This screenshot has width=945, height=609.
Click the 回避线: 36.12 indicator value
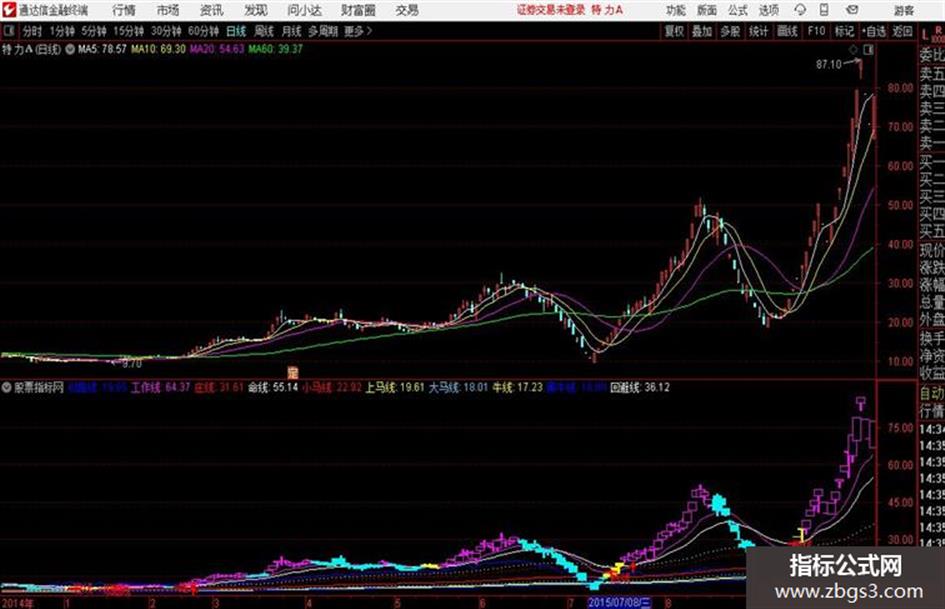(640, 388)
